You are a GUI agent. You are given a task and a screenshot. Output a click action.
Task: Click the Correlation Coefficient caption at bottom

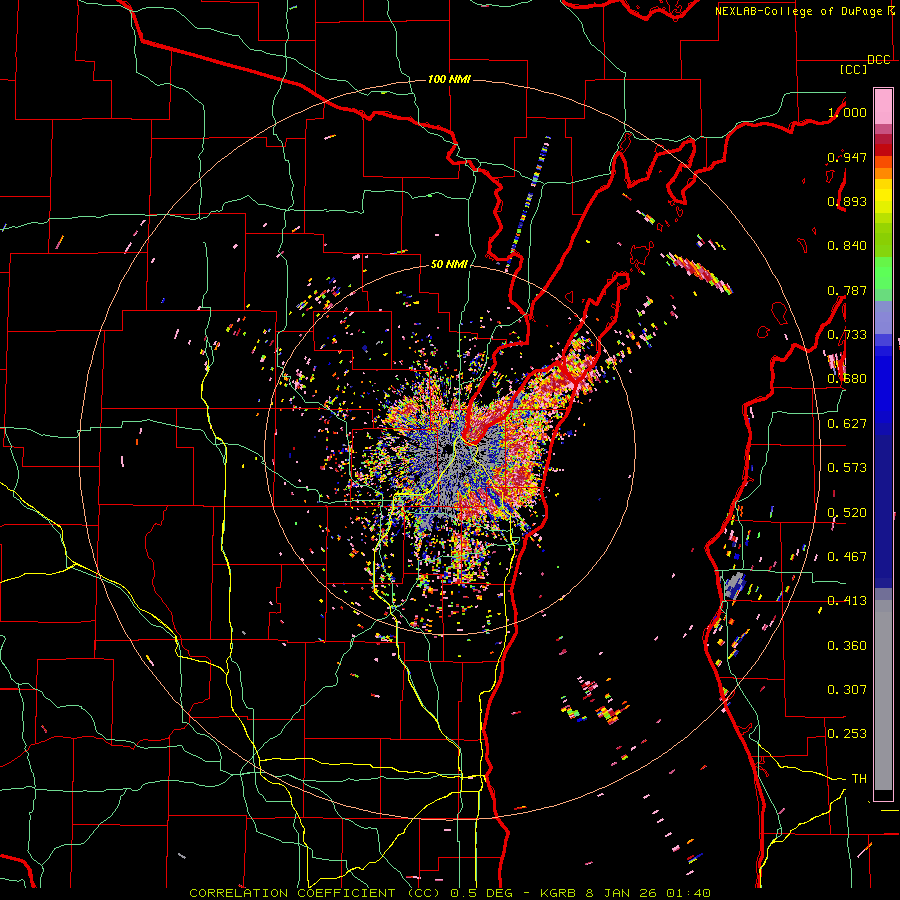tap(450, 893)
